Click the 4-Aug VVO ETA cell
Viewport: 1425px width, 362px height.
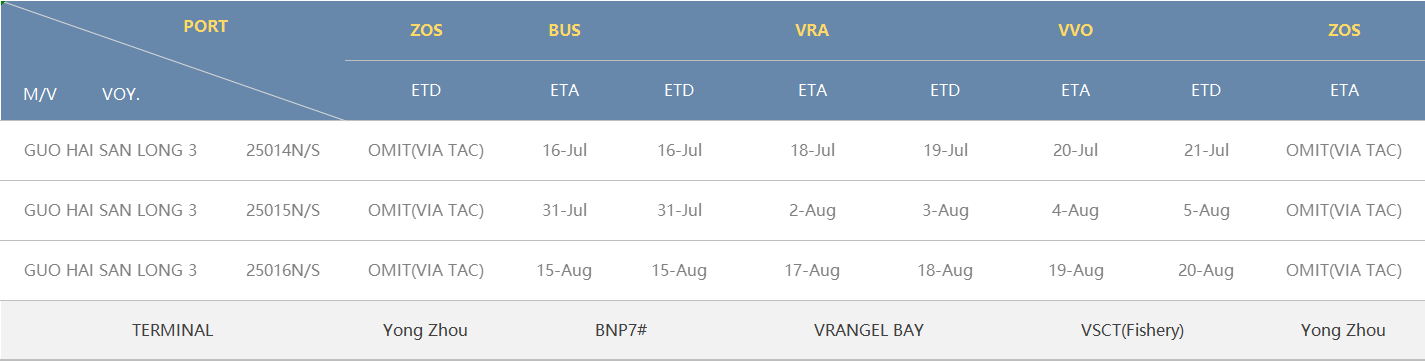(1075, 211)
